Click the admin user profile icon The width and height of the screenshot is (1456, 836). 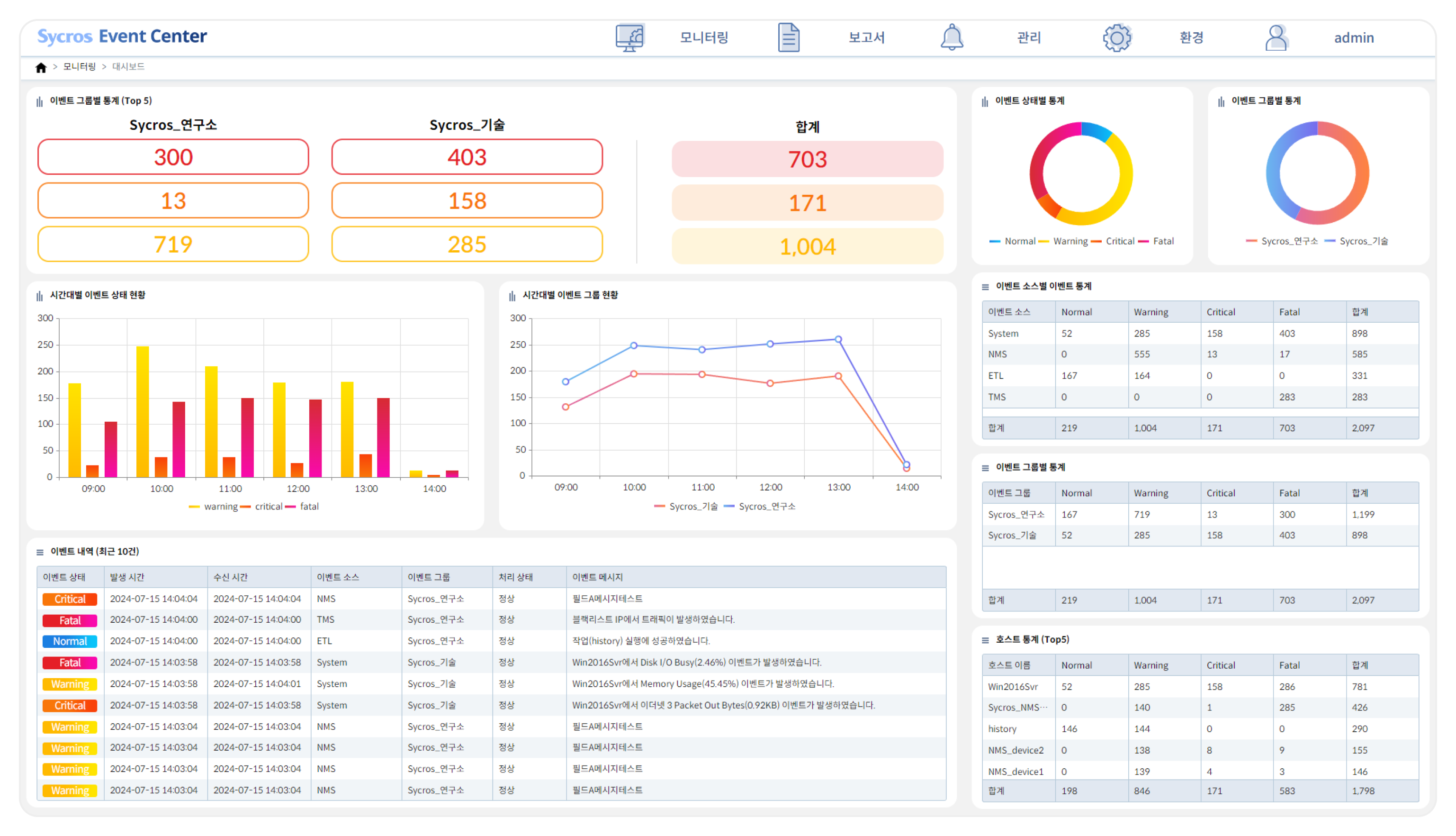click(x=1276, y=38)
